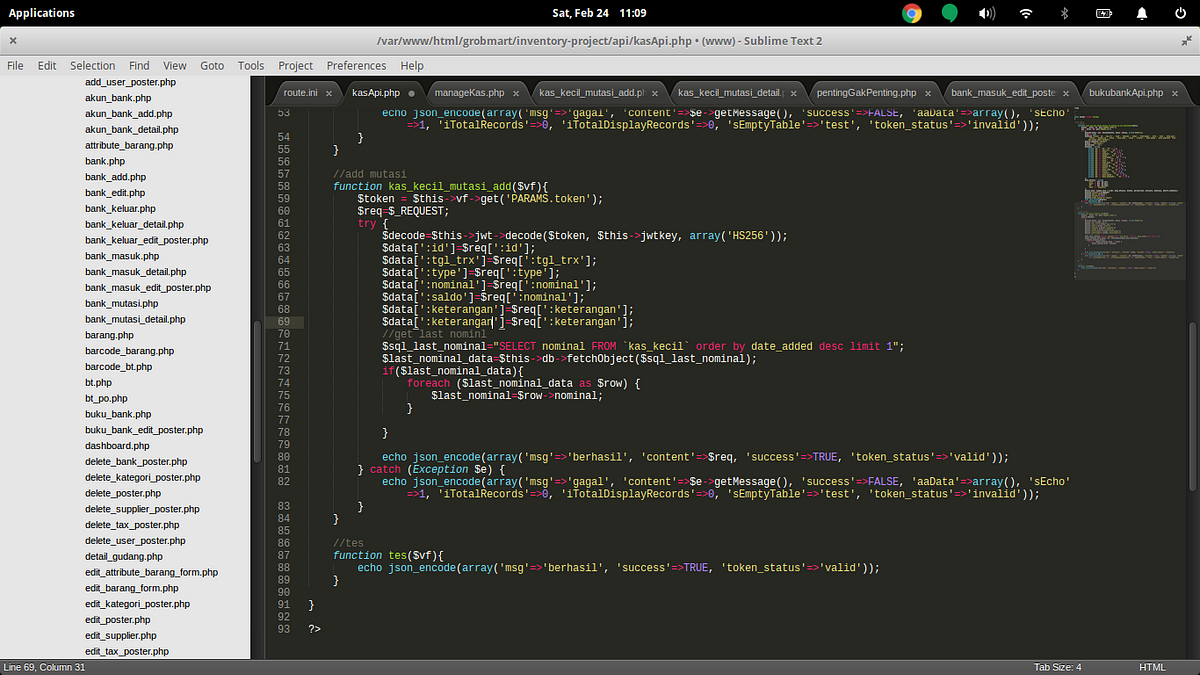
Task: Restore window using the top-right unmaximize icon
Action: click(1188, 40)
